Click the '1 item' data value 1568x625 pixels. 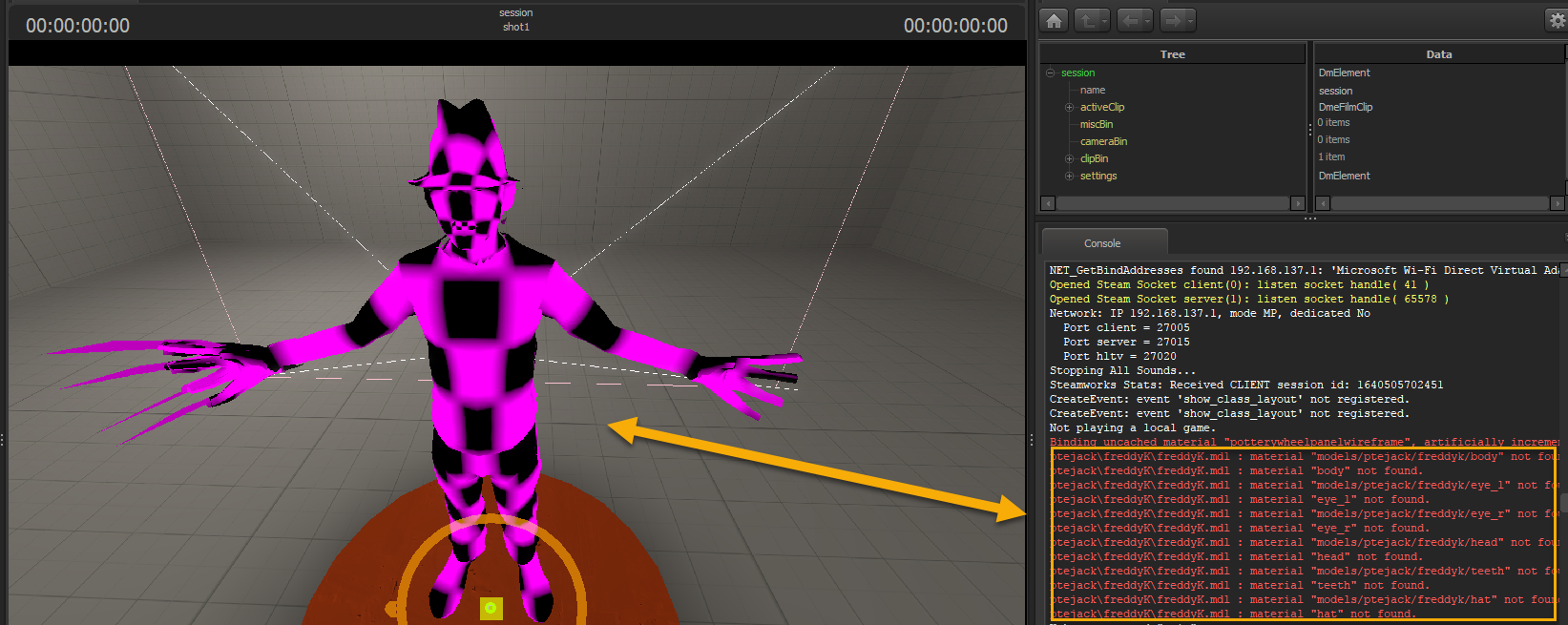(1331, 156)
